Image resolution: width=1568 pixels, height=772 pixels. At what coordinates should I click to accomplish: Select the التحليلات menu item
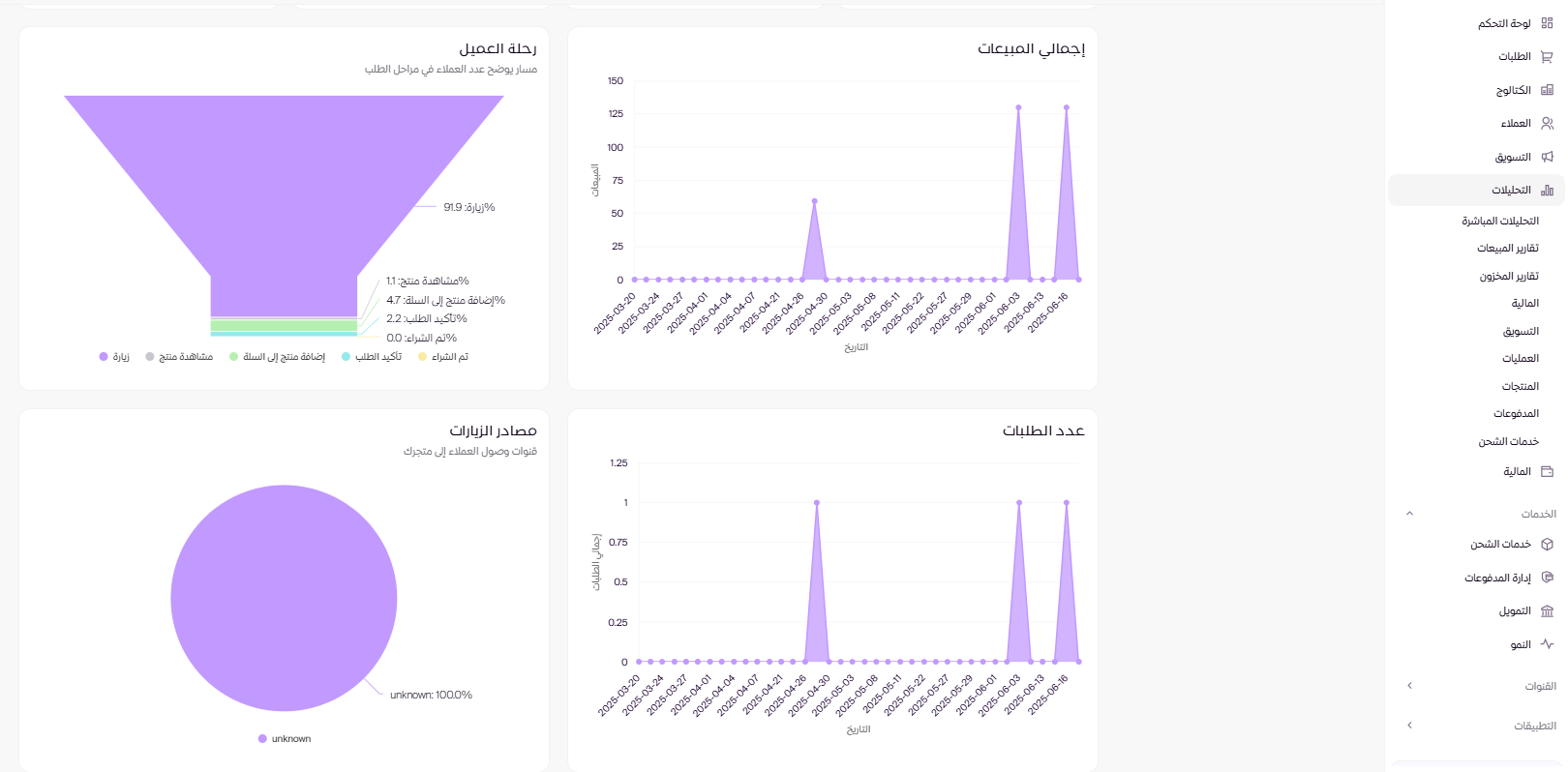tap(1510, 191)
